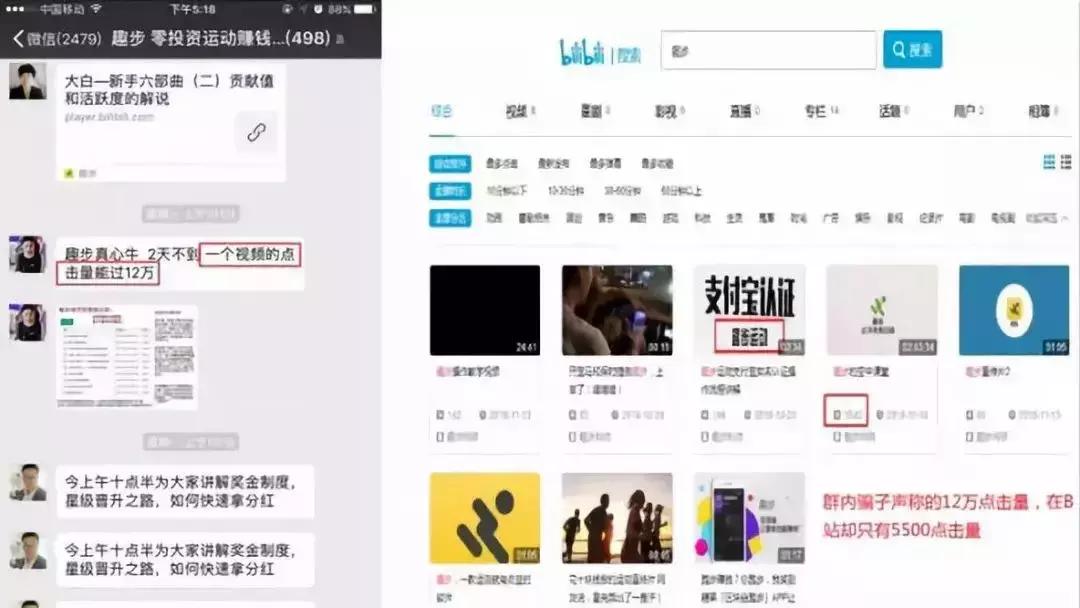This screenshot has width=1080, height=608.
Task: Switch results to grid view layout
Action: (x=1049, y=161)
